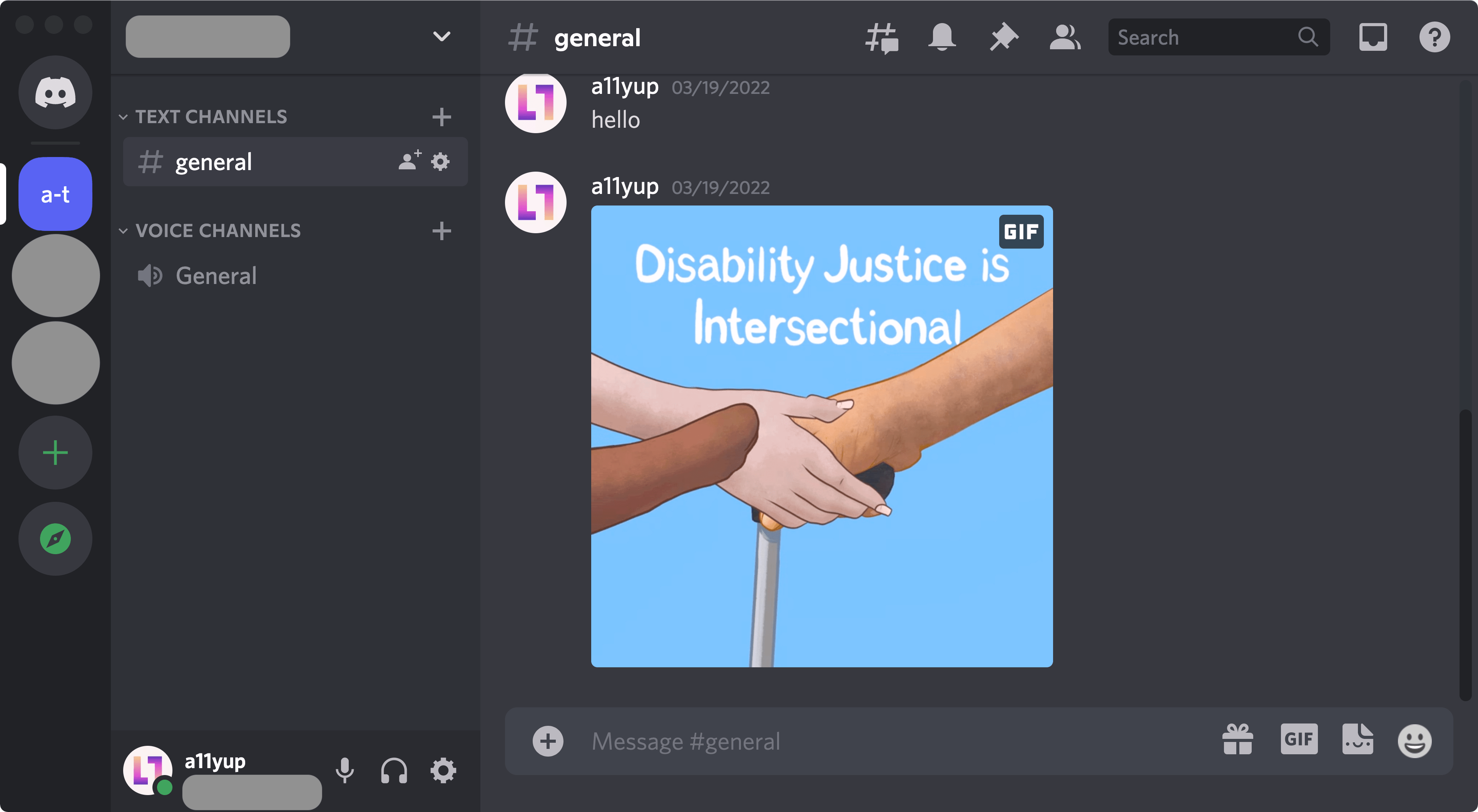
Task: Open the pinned messages panel
Action: tap(1003, 37)
